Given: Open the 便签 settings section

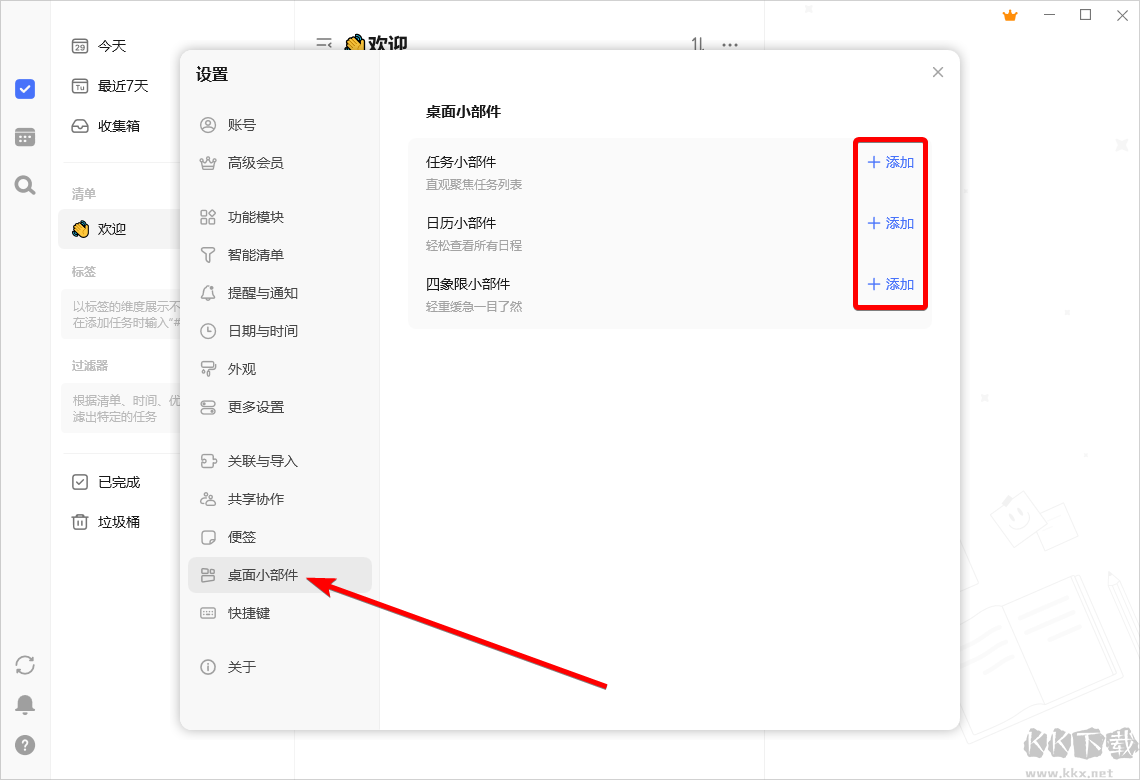Looking at the screenshot, I should point(241,537).
